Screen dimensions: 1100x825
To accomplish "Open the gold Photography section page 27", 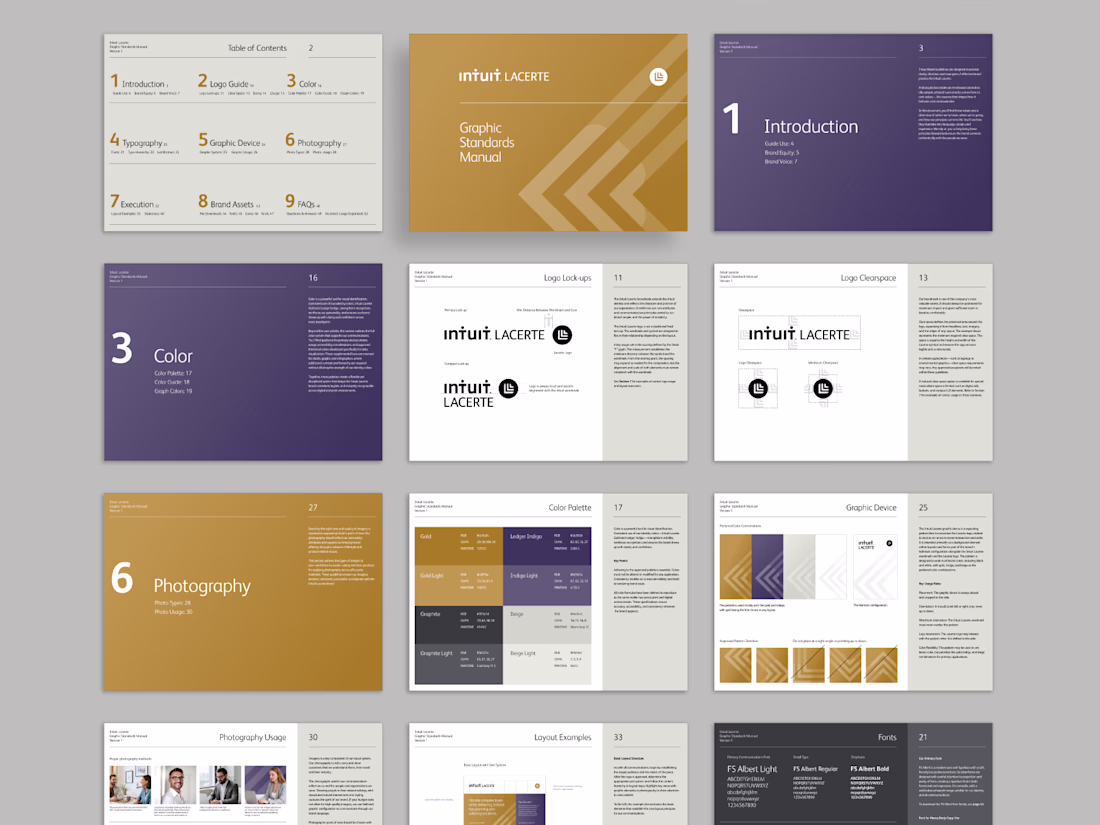I will (243, 592).
